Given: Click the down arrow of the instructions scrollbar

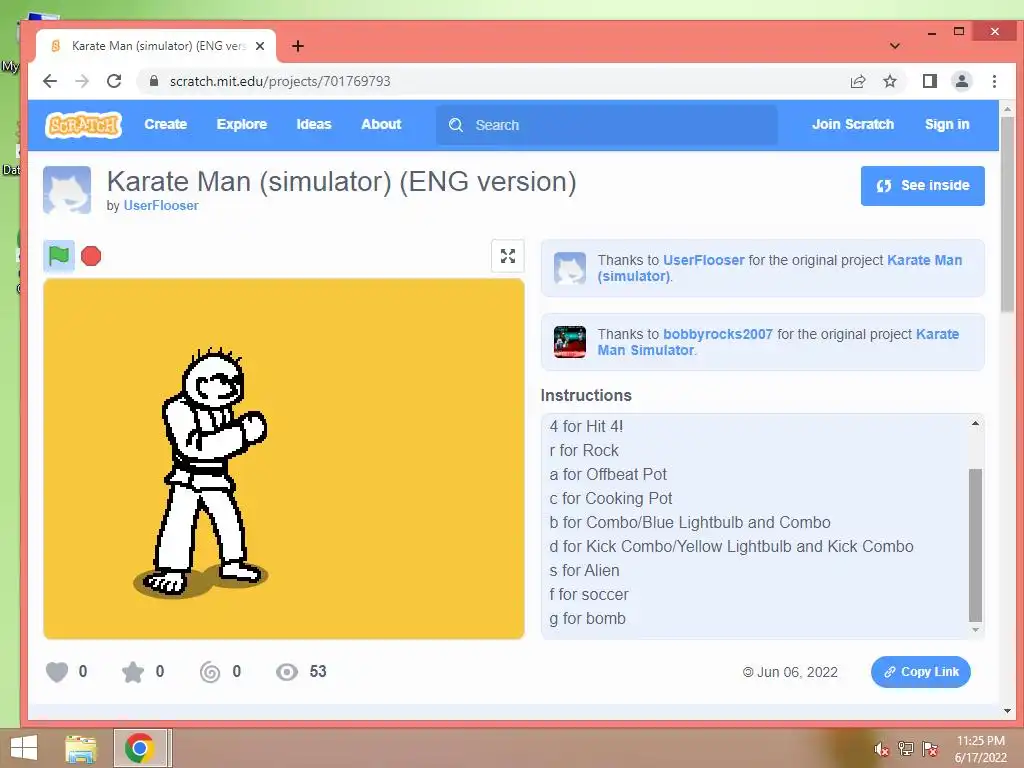Looking at the screenshot, I should (x=975, y=630).
